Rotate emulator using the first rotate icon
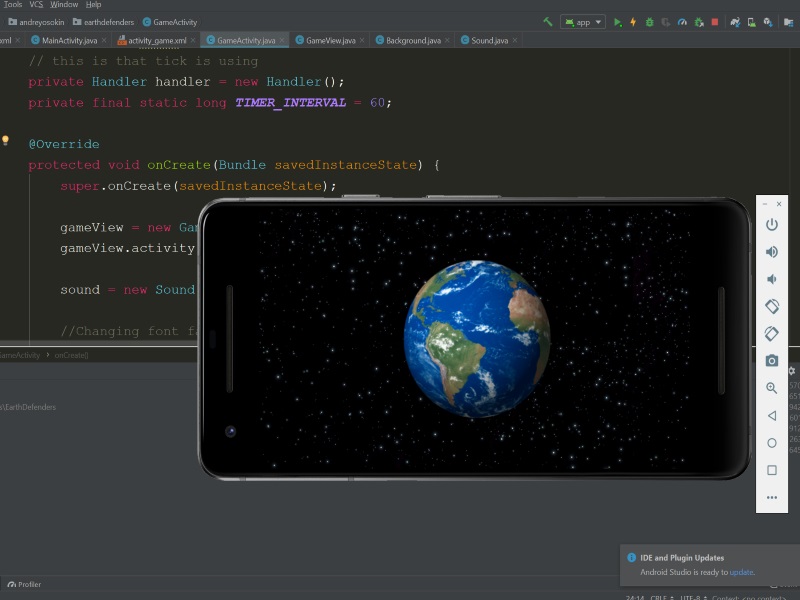This screenshot has height=600, width=800. [771, 307]
